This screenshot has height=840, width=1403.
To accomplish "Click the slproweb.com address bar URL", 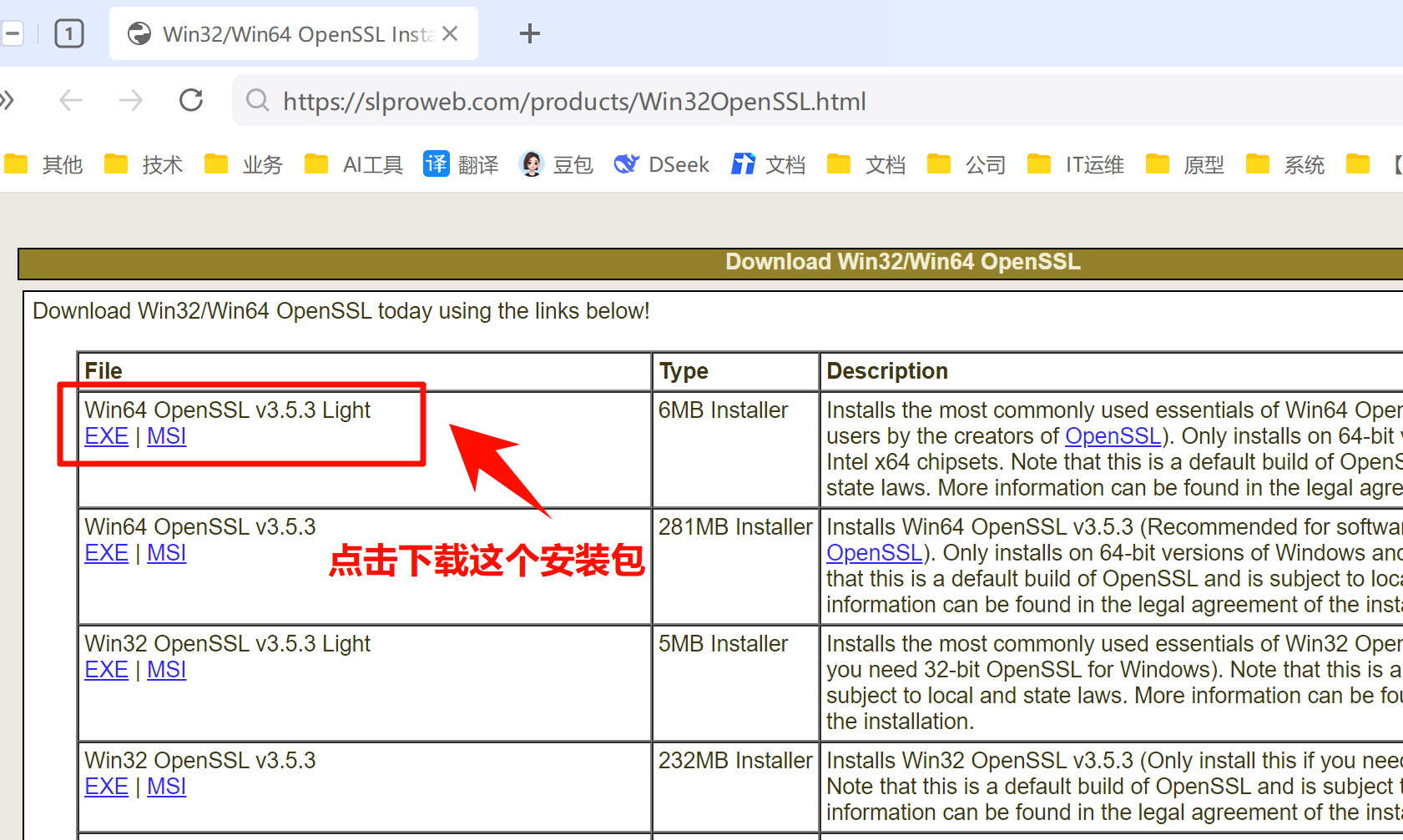I will (x=574, y=102).
